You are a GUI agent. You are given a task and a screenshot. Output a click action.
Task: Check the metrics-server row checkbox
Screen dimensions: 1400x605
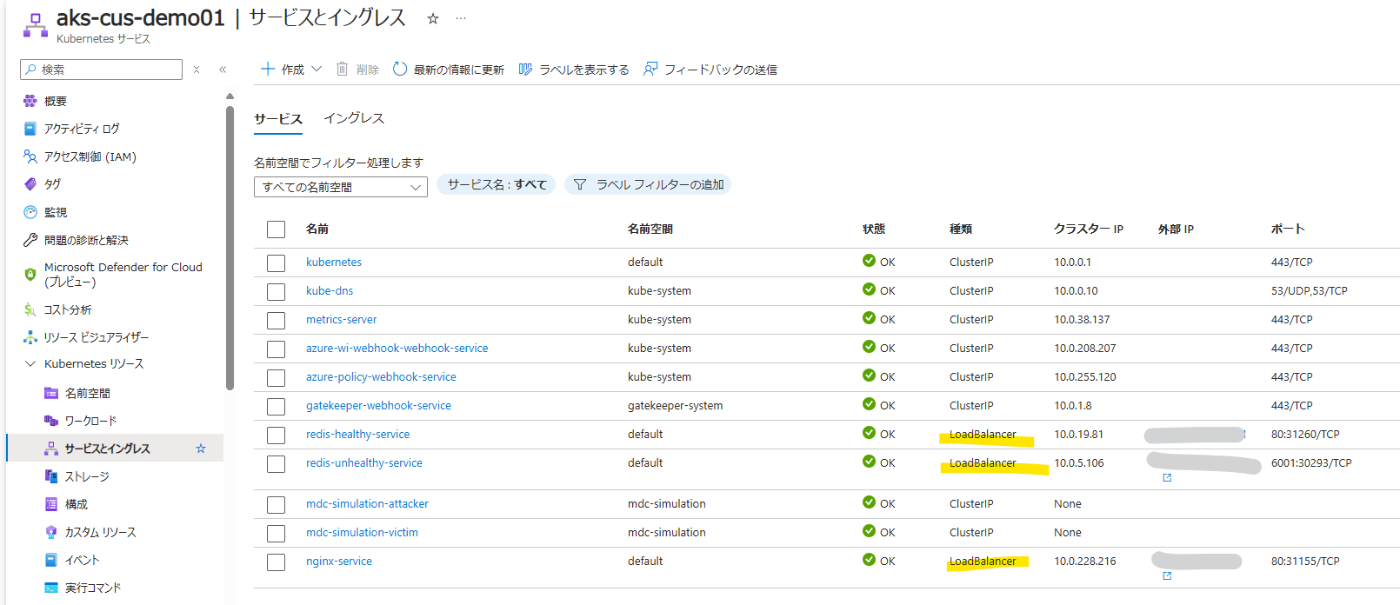(276, 320)
